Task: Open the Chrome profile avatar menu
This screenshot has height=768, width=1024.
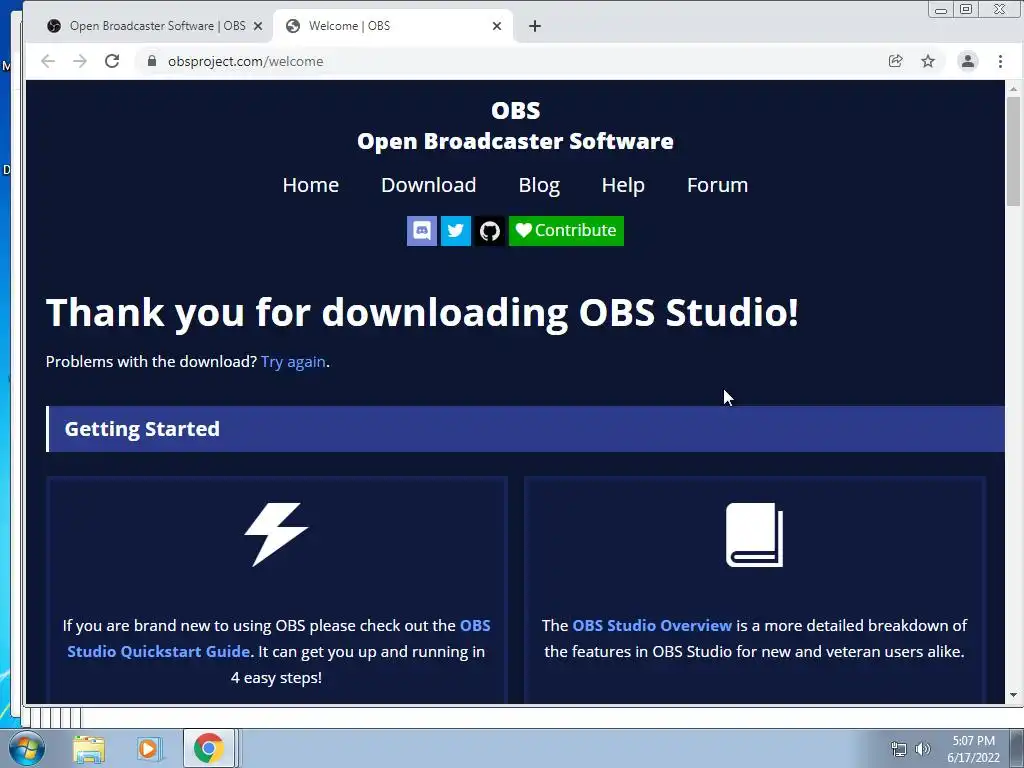Action: [968, 61]
